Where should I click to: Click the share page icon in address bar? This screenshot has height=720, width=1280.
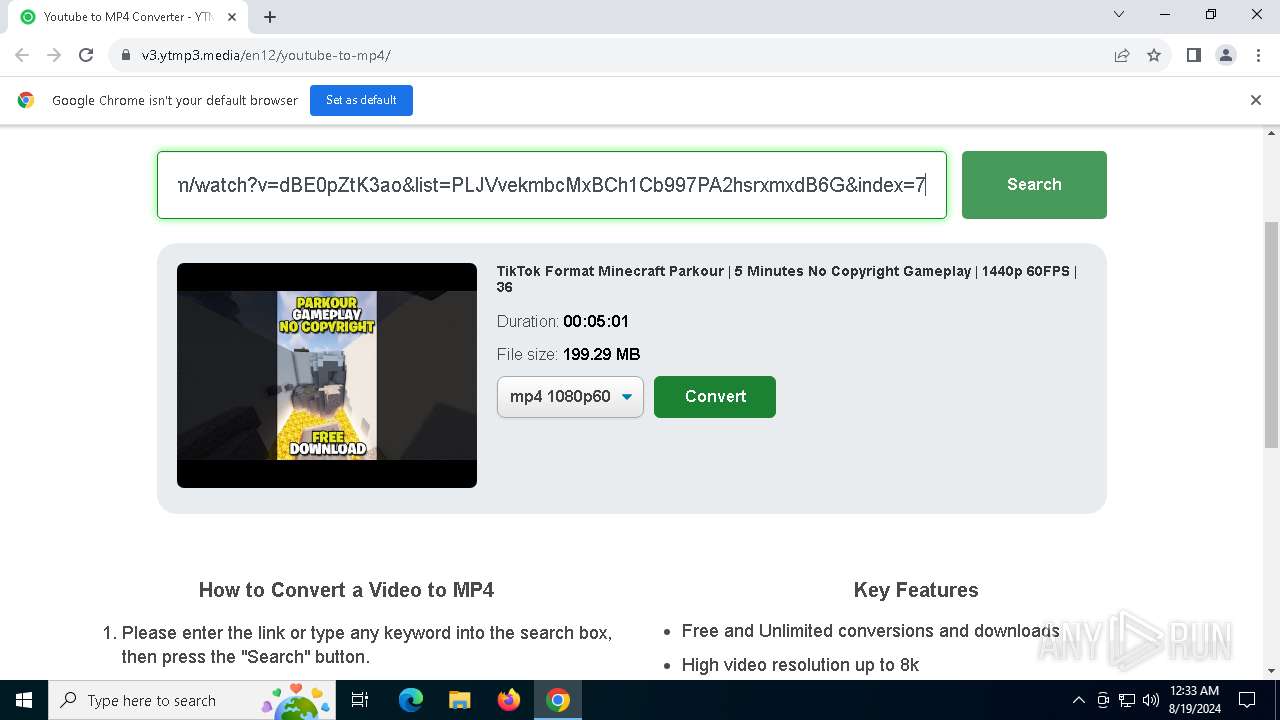click(1122, 55)
